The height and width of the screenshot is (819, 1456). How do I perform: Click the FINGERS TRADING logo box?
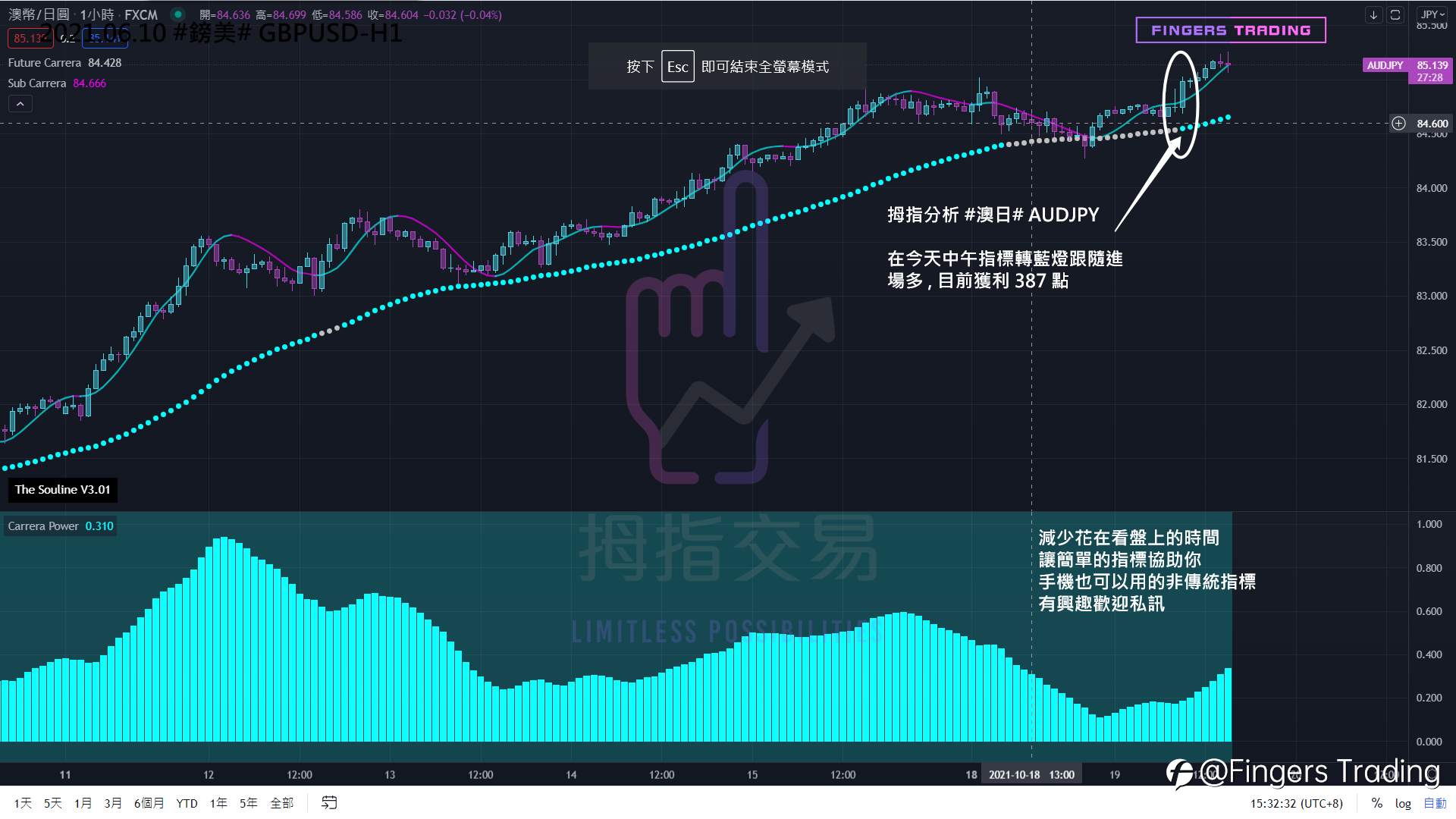point(1231,30)
